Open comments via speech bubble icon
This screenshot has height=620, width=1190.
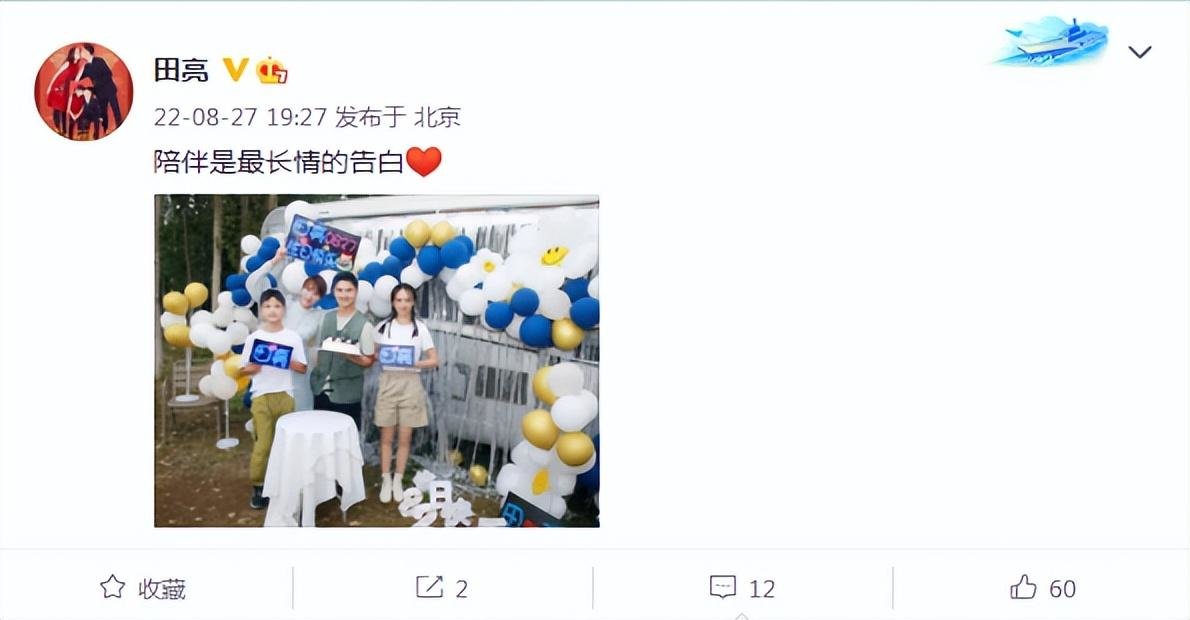(x=722, y=587)
